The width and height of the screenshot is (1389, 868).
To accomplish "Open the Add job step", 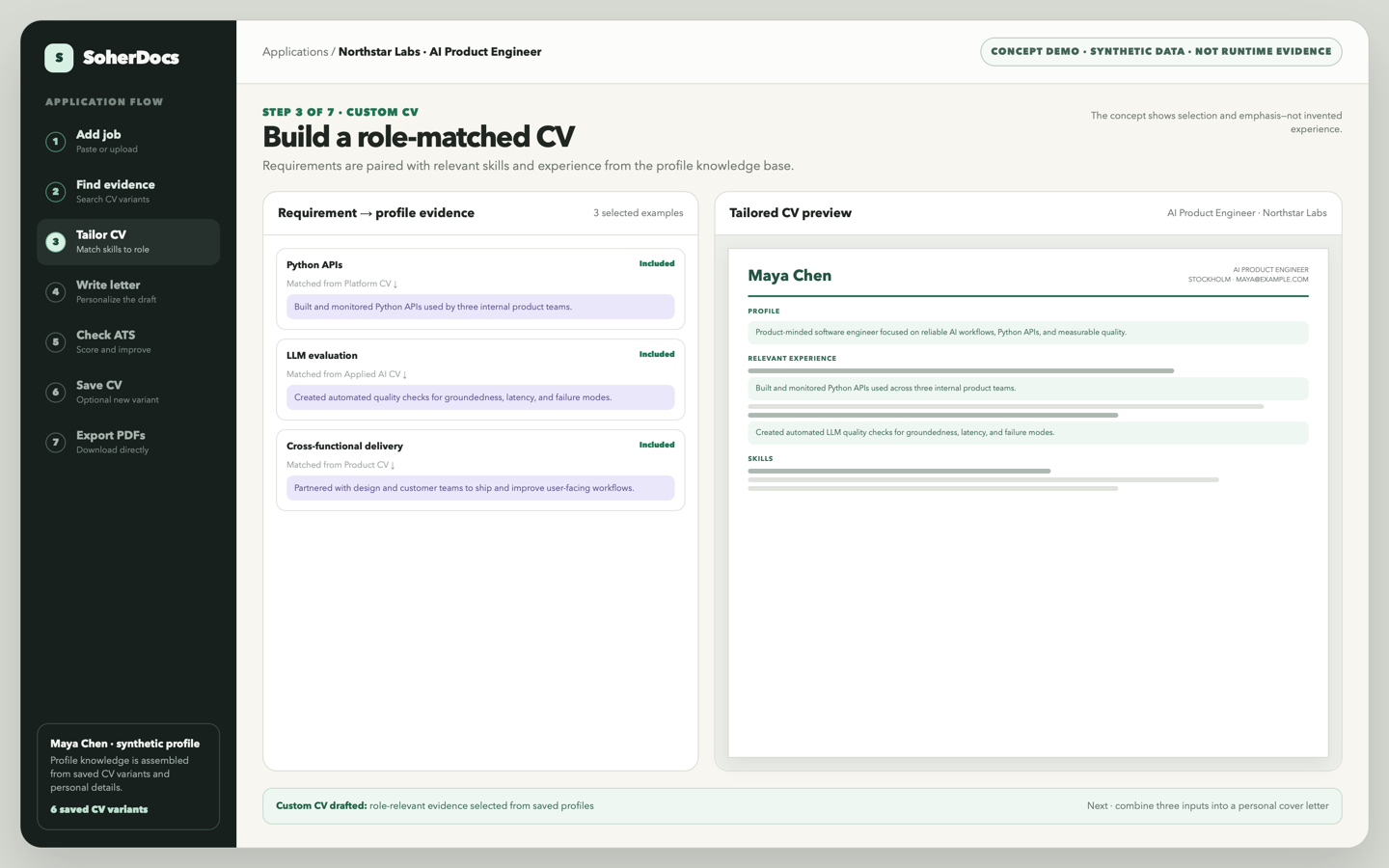I will [128, 142].
